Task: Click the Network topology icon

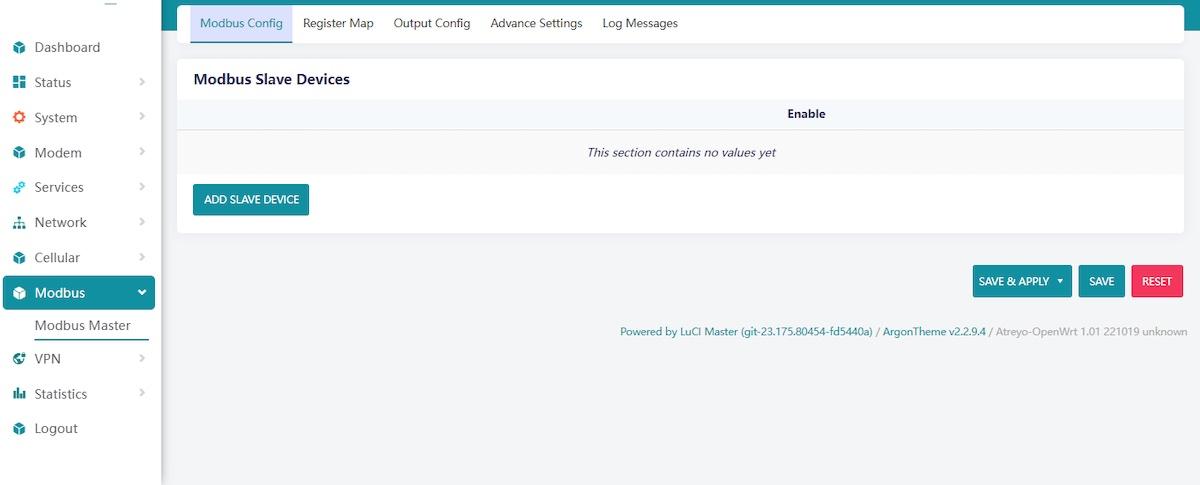Action: tap(19, 222)
